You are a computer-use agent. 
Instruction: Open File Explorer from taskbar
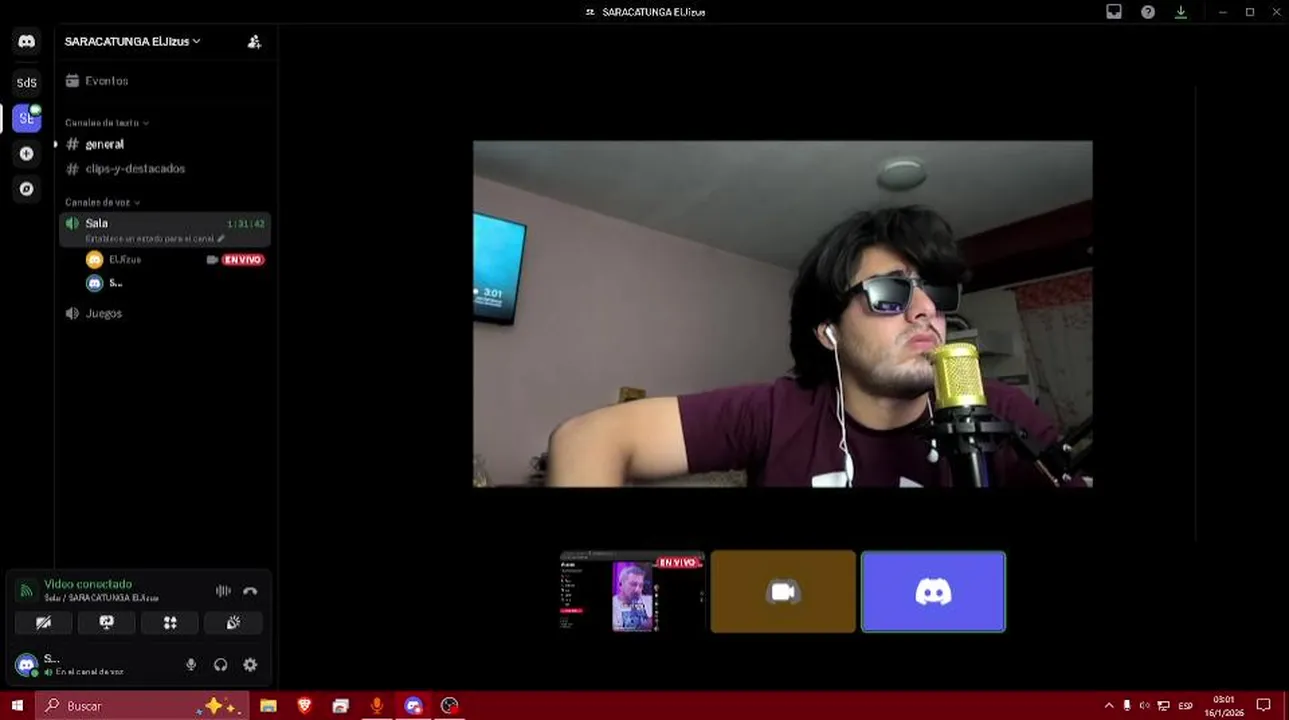click(268, 706)
